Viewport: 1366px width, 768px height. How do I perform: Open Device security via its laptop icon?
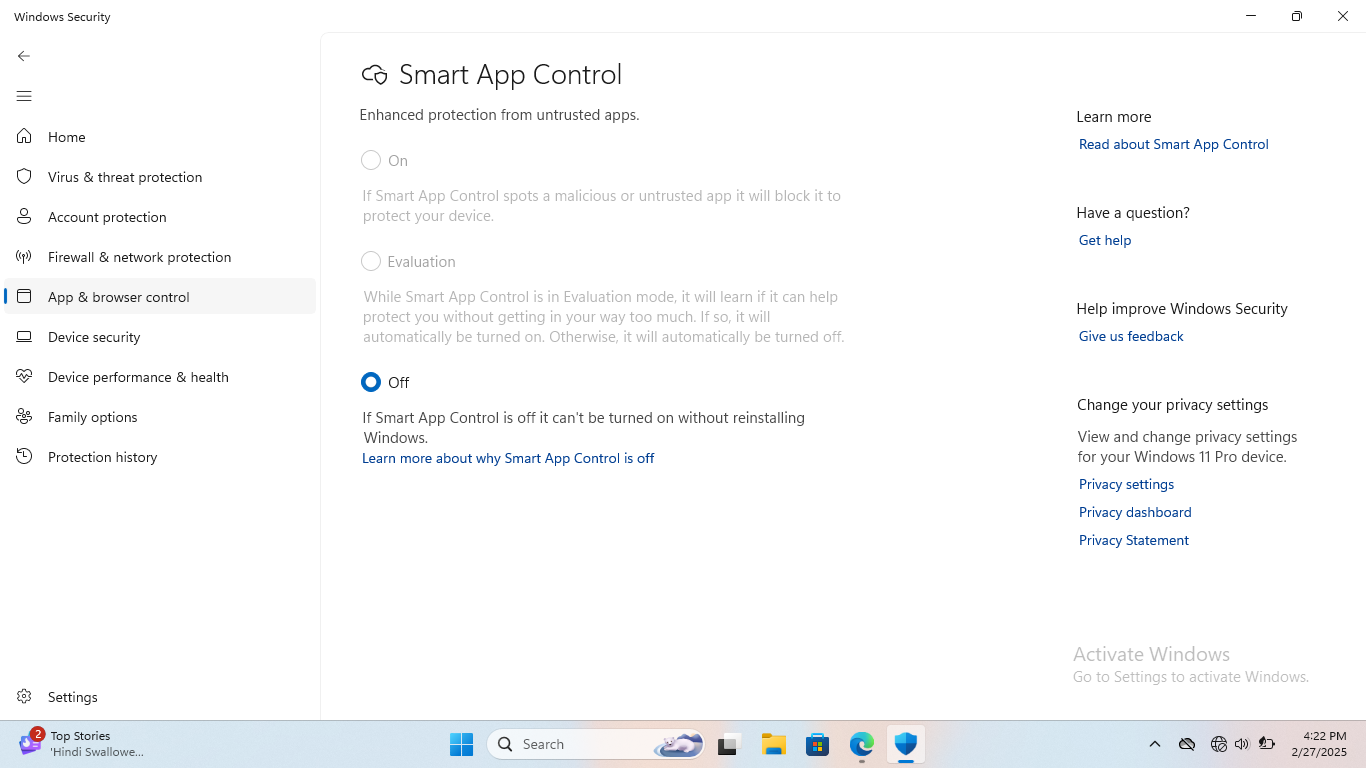pos(26,337)
